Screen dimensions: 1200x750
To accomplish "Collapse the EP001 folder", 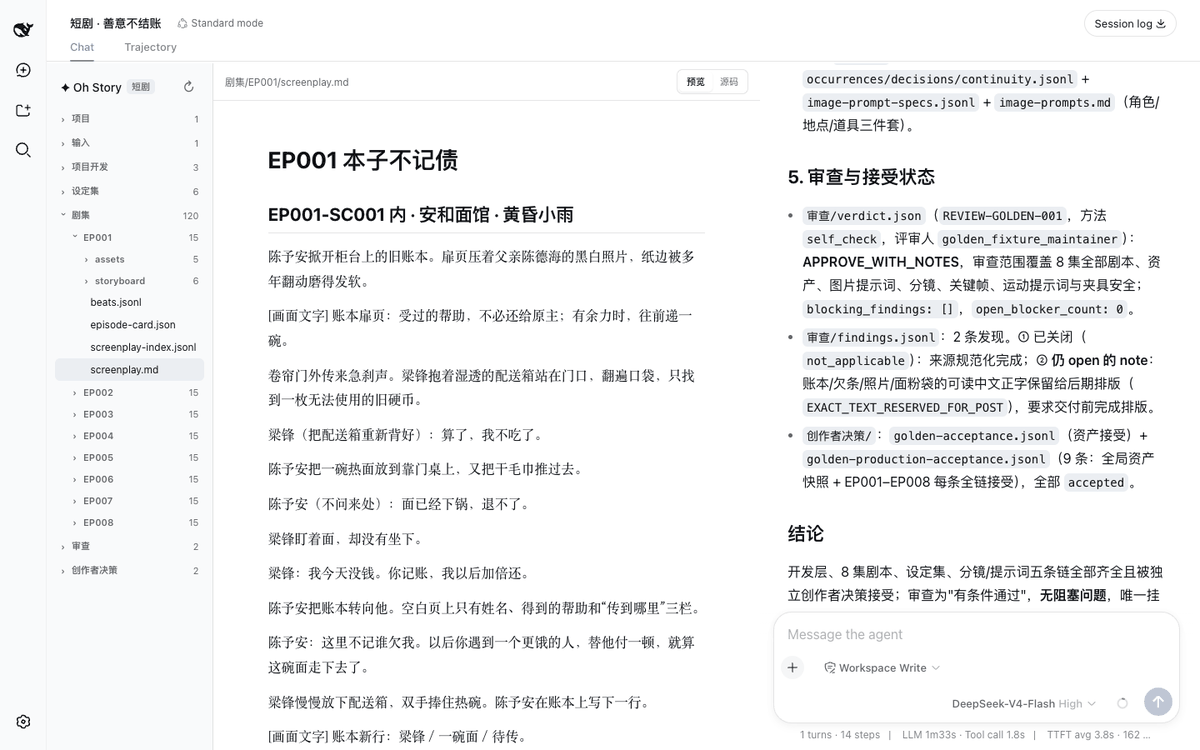I will pos(130,237).
